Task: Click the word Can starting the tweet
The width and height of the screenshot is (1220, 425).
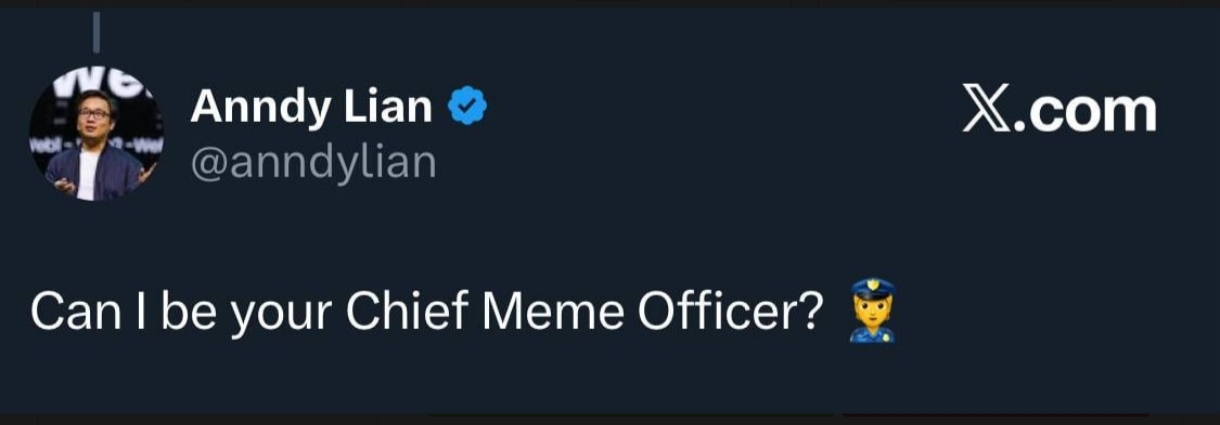Action: coord(67,313)
